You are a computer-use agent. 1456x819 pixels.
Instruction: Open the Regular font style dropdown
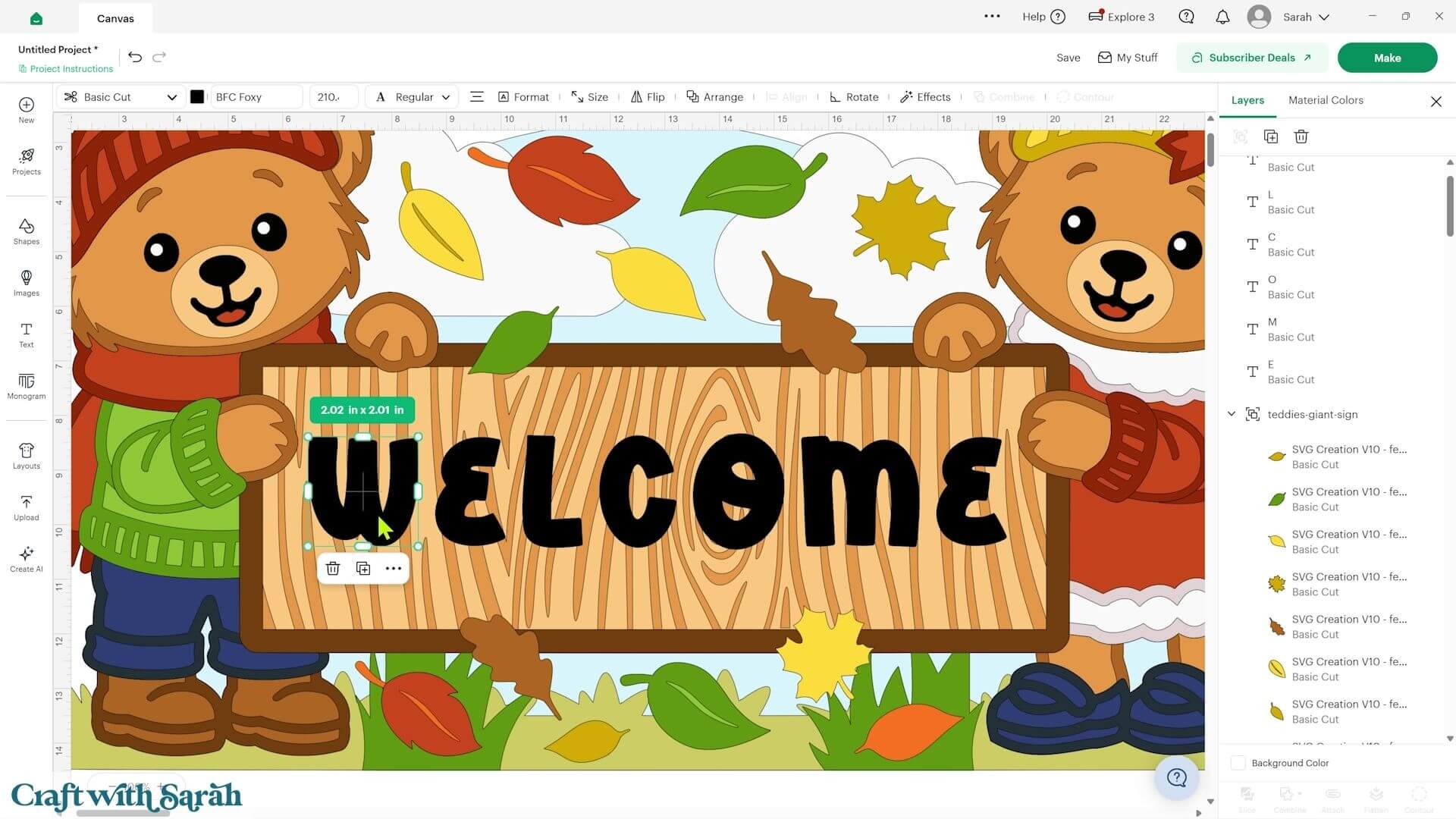tap(413, 97)
